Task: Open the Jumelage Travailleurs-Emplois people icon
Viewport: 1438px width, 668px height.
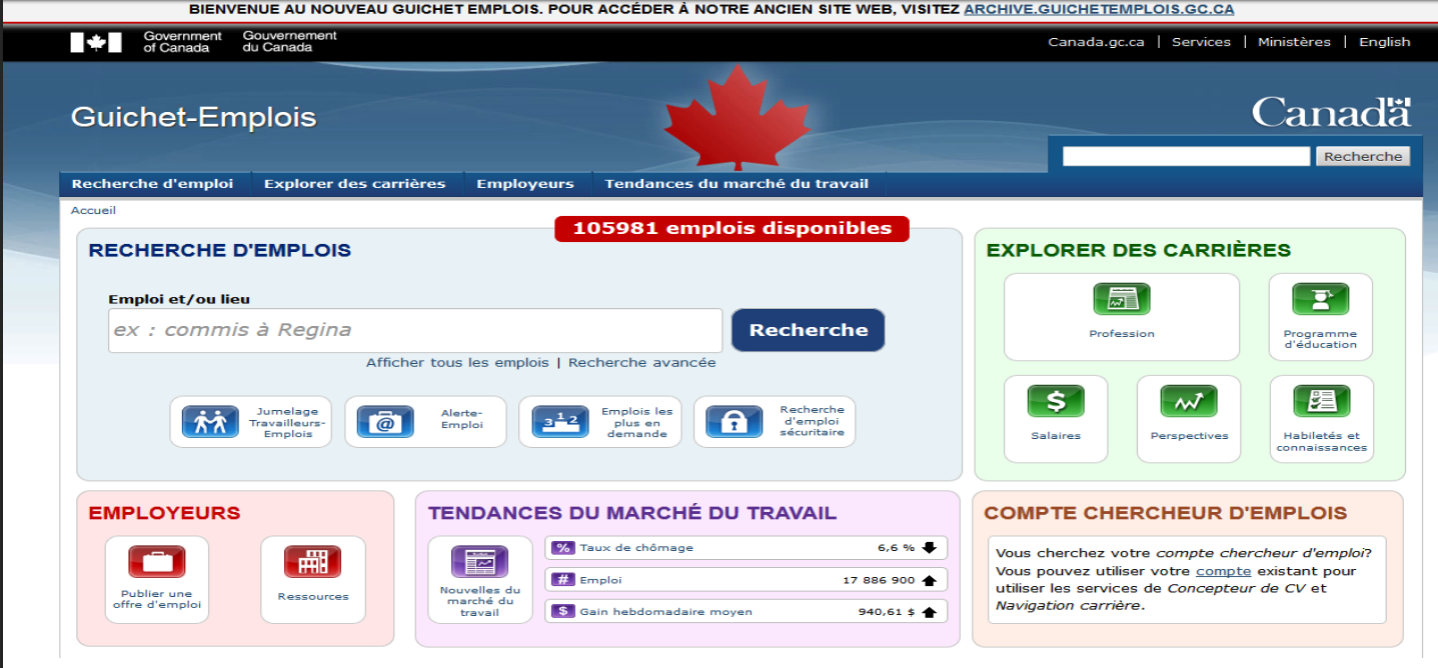Action: coord(210,422)
